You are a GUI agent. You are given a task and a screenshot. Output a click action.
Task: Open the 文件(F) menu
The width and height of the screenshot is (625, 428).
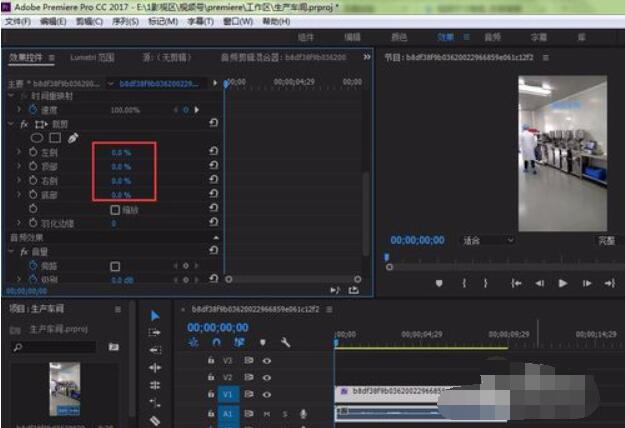(18, 22)
